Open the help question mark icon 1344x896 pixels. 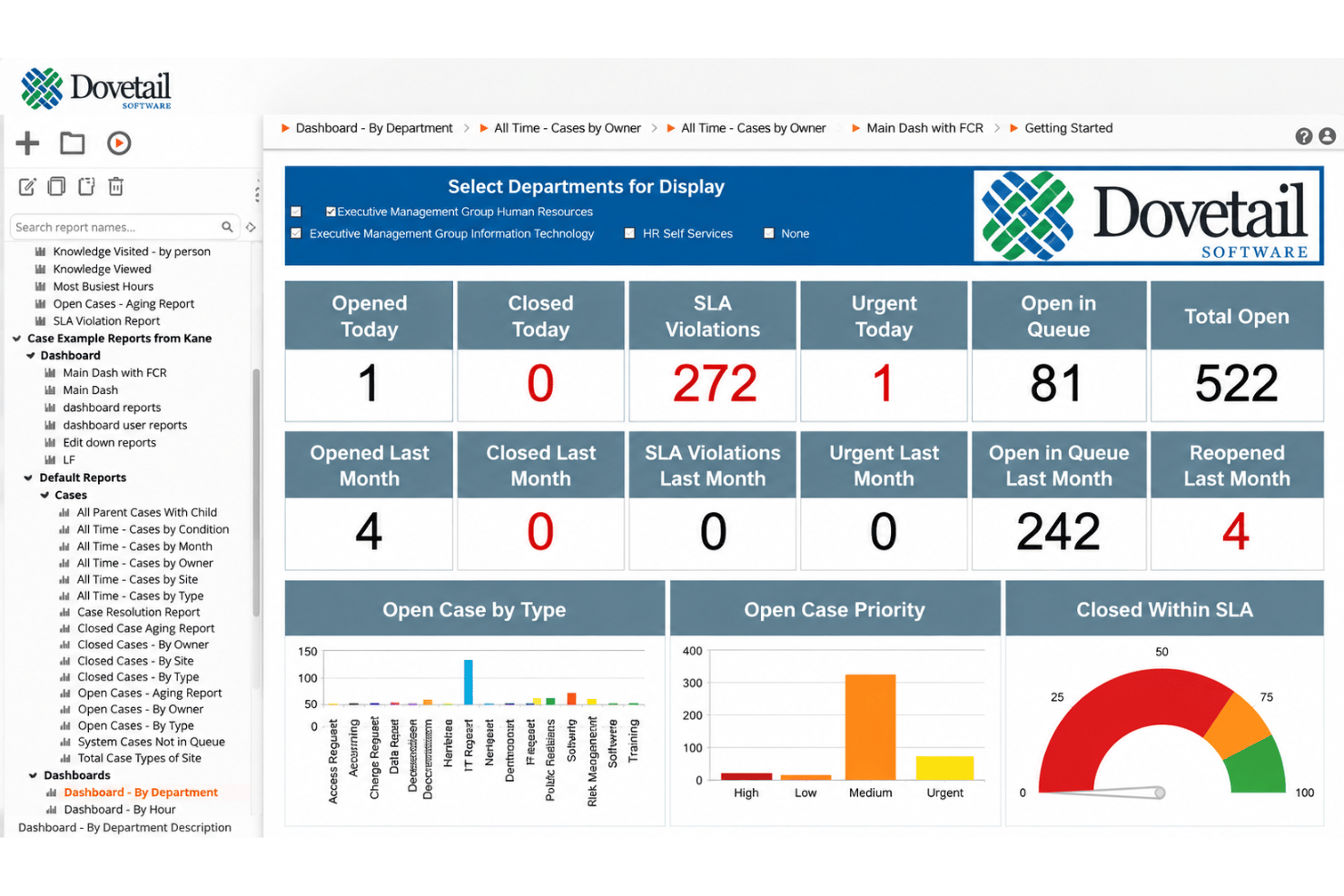pos(1304,136)
